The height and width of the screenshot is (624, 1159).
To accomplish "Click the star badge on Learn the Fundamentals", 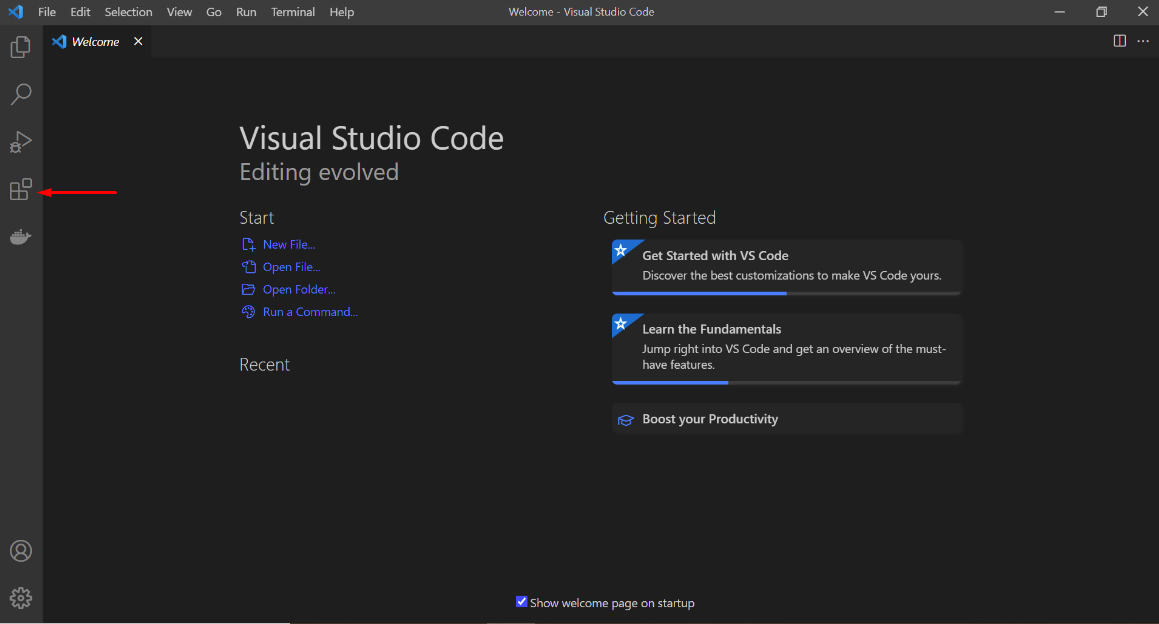I will pos(622,324).
